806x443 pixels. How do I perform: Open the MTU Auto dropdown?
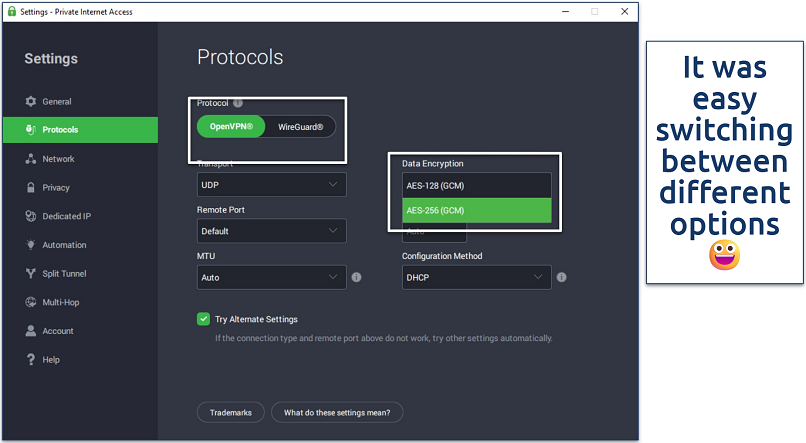pyautogui.click(x=271, y=278)
